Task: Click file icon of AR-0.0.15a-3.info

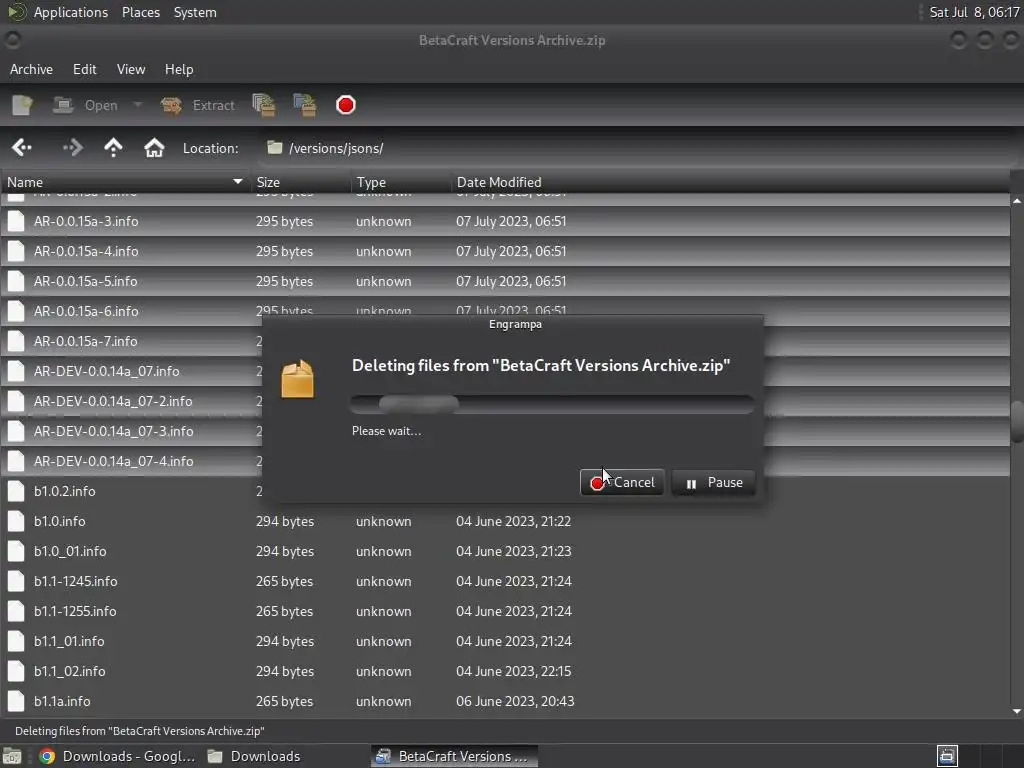Action: (x=16, y=221)
